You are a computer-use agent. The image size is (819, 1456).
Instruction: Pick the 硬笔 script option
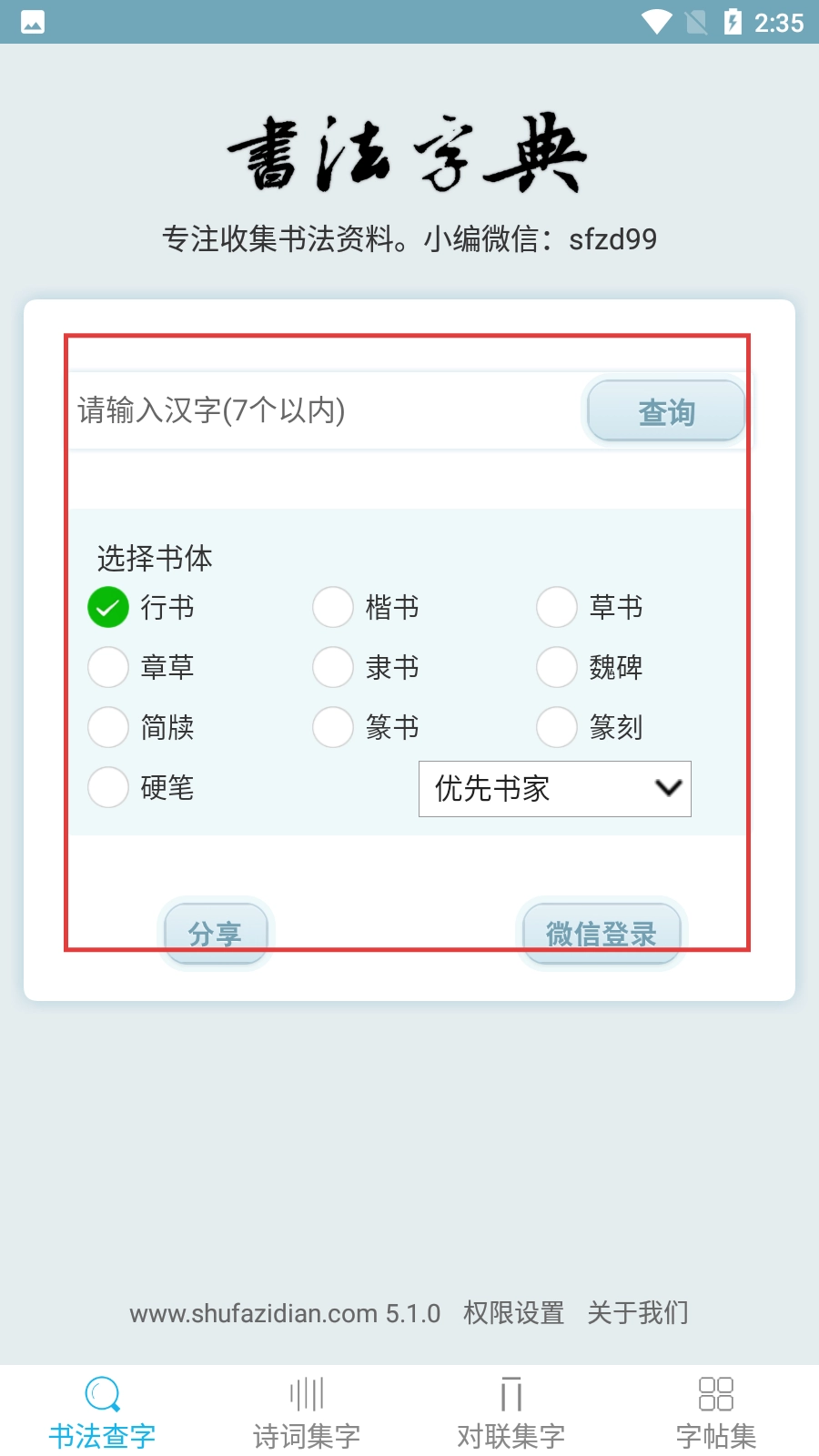click(x=108, y=787)
